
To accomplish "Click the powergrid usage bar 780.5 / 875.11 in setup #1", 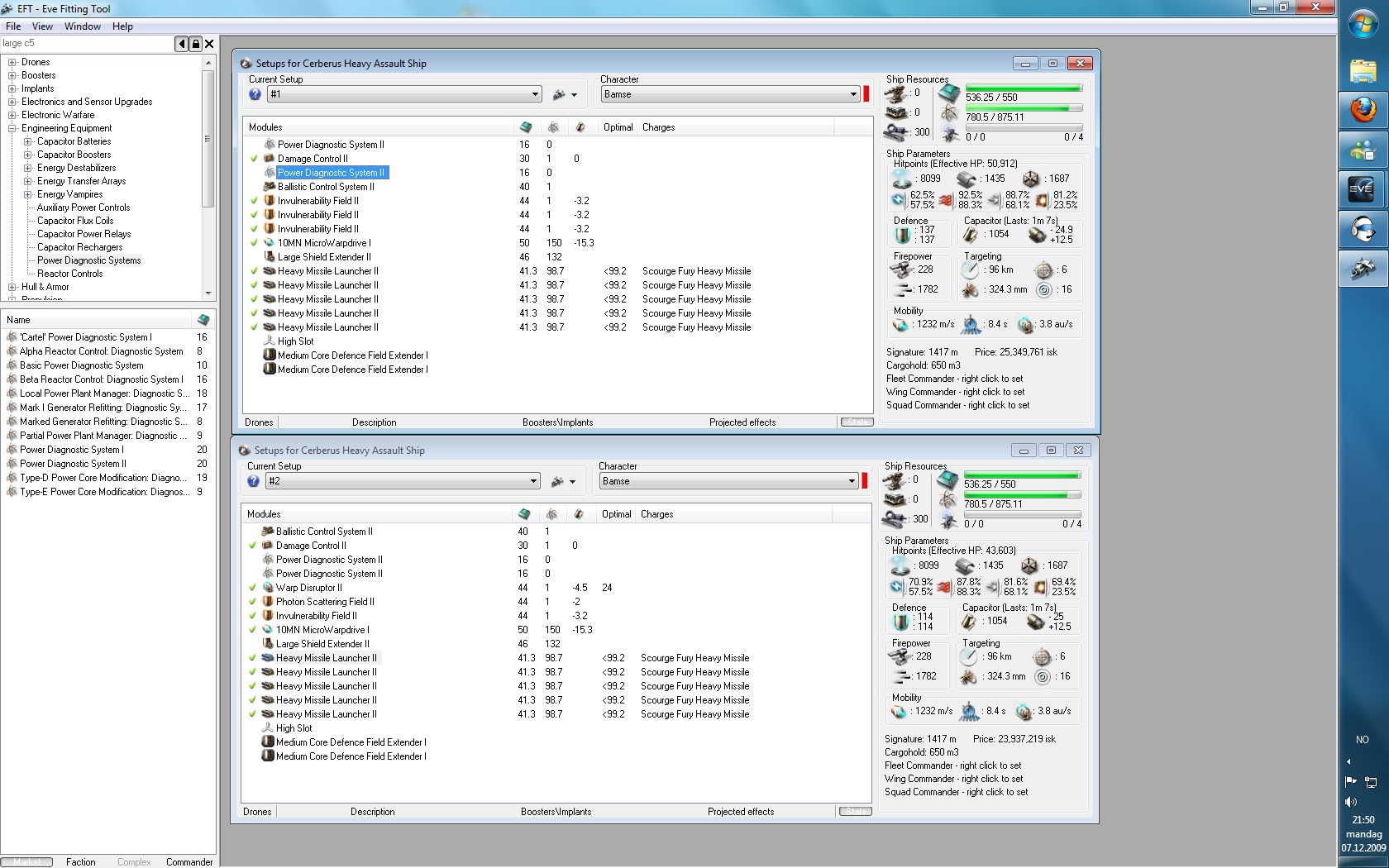I will point(1024,107).
